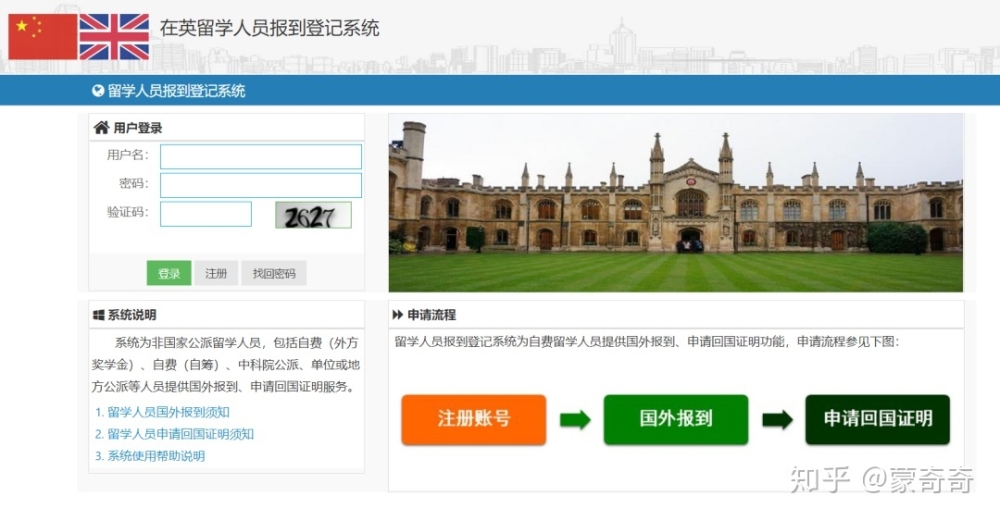Image resolution: width=1000 pixels, height=521 pixels.
Task: Click the home icon beside 用户登录
Action: 101,128
